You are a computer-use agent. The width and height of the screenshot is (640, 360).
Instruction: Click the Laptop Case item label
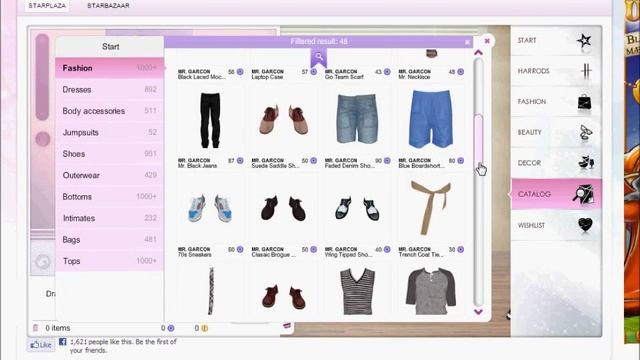267,77
